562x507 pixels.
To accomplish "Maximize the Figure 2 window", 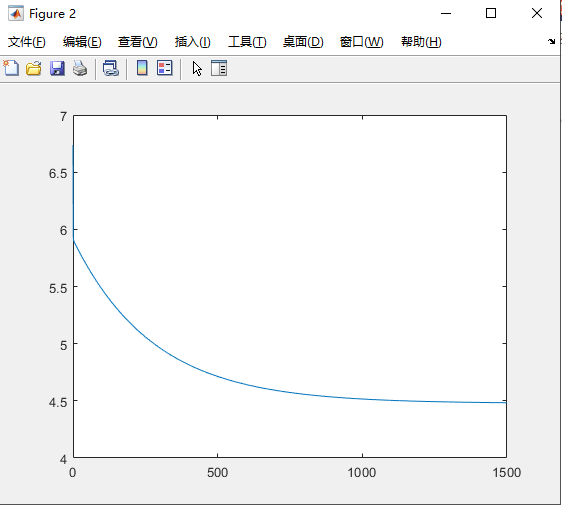I will click(491, 14).
